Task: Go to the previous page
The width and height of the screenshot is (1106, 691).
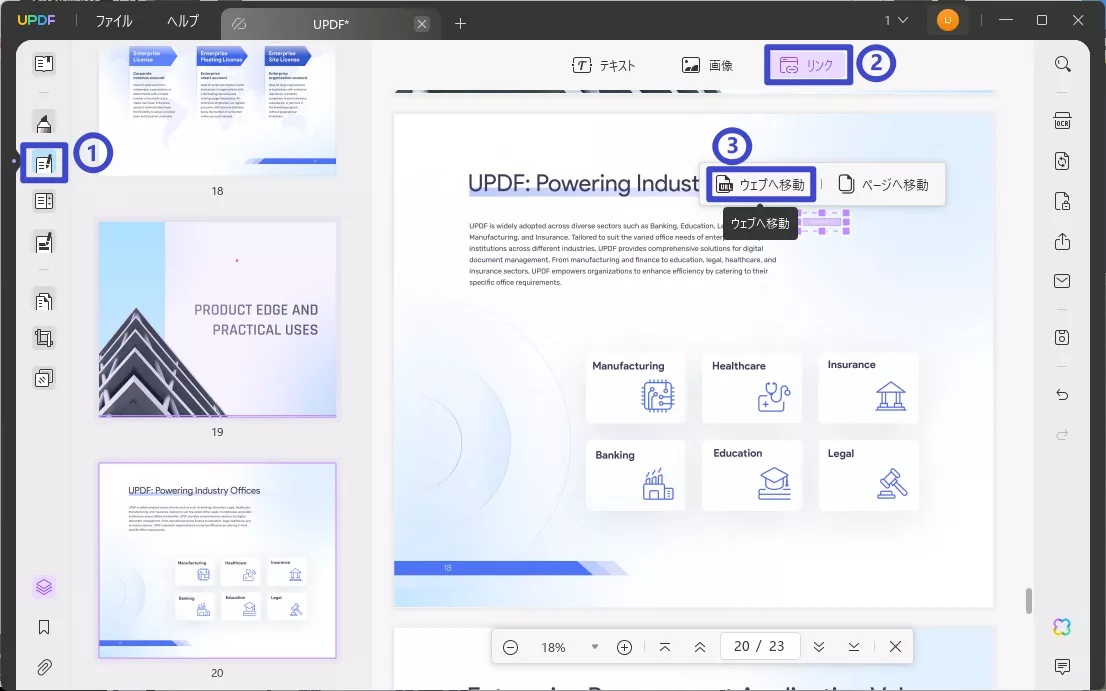Action: click(x=700, y=647)
